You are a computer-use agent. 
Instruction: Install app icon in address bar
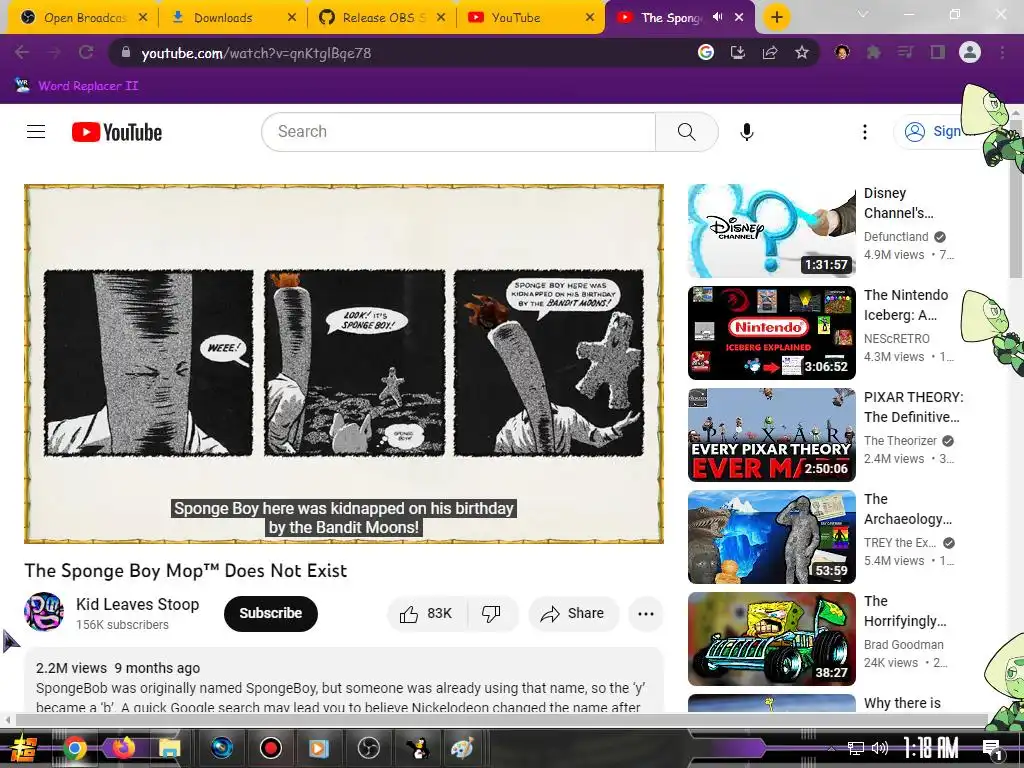click(738, 52)
